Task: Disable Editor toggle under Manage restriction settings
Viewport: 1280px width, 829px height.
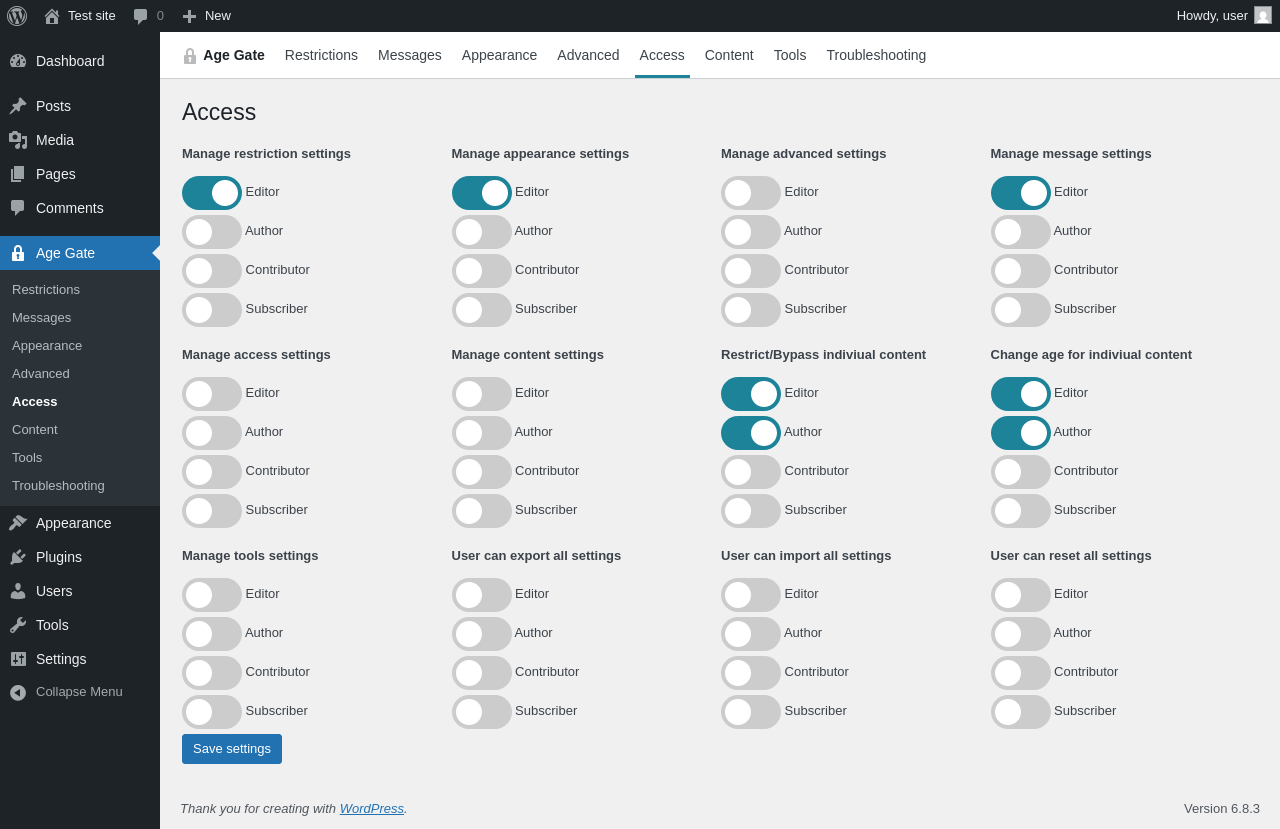Action: coord(212,193)
